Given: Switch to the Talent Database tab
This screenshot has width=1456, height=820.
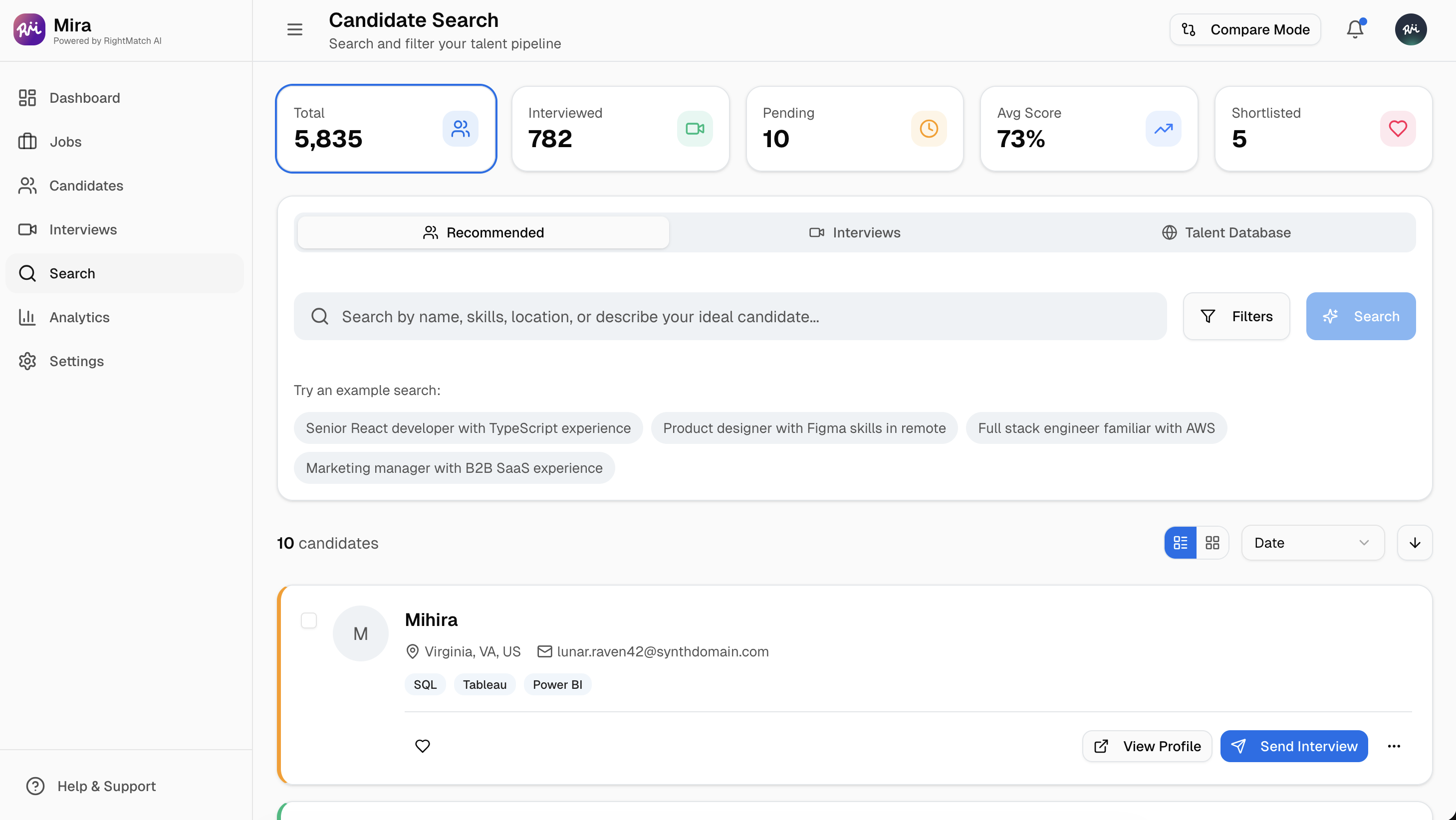Looking at the screenshot, I should (1225, 232).
